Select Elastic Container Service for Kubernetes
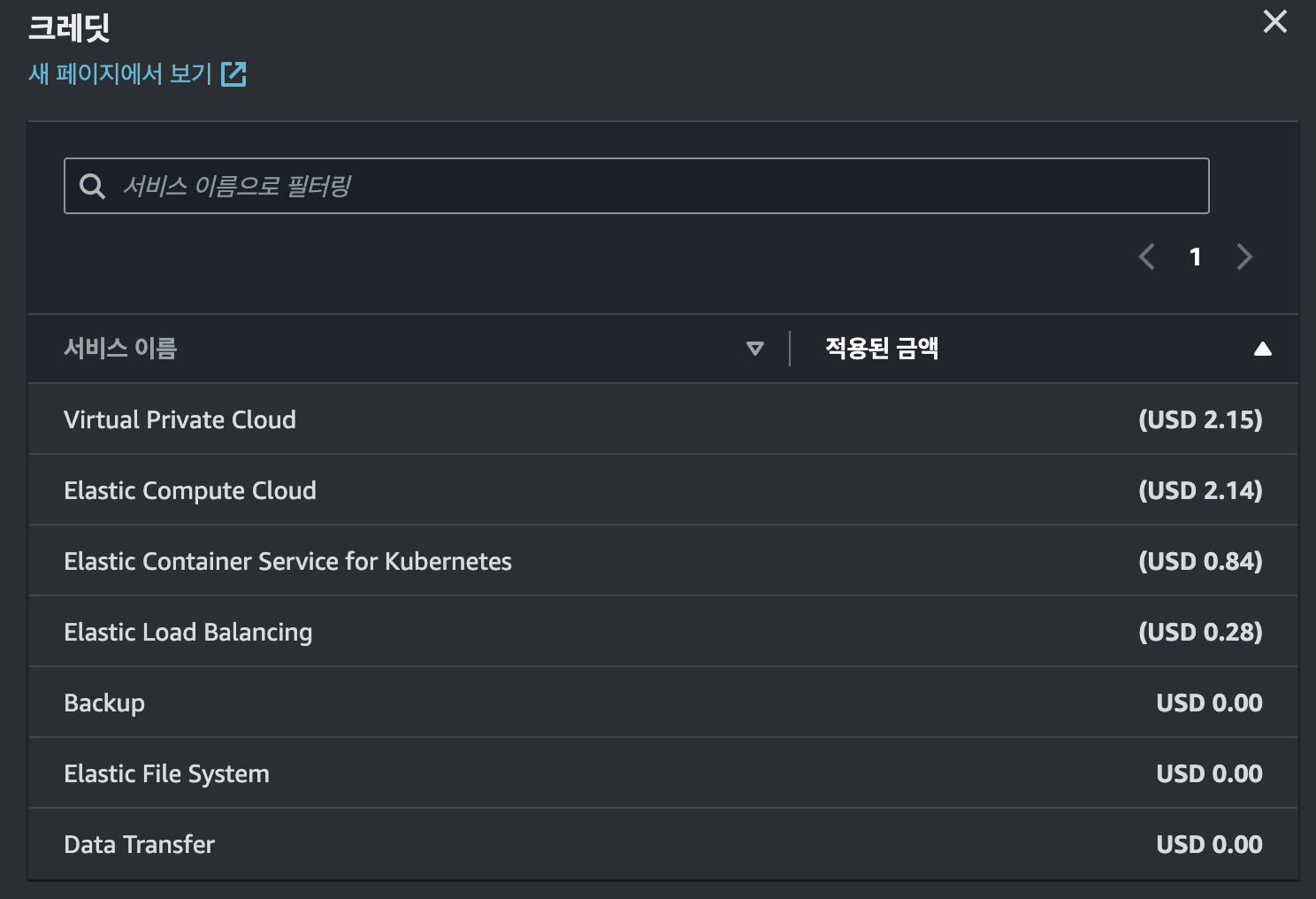This screenshot has width=1316, height=899. [x=287, y=561]
